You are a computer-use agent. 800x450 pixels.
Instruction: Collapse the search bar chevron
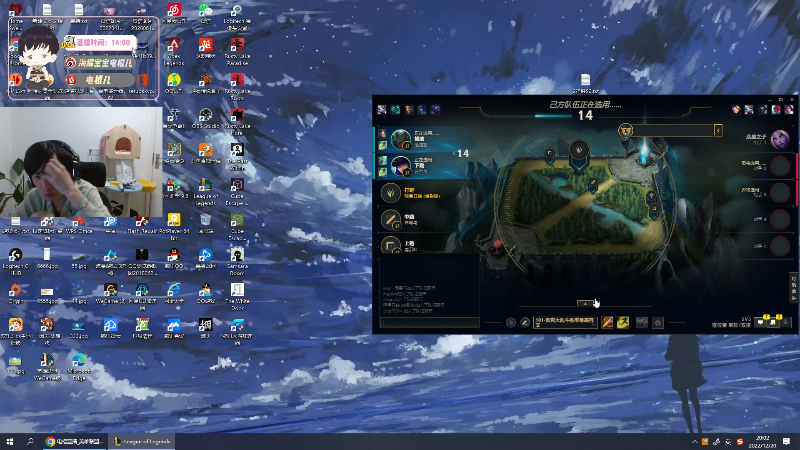pyautogui.click(x=718, y=131)
